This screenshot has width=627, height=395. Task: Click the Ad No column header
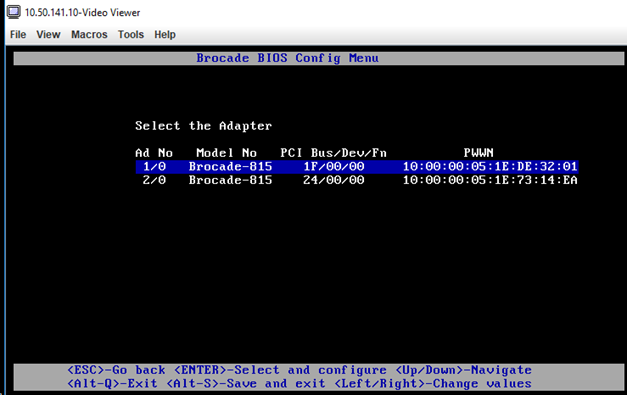pyautogui.click(x=154, y=153)
